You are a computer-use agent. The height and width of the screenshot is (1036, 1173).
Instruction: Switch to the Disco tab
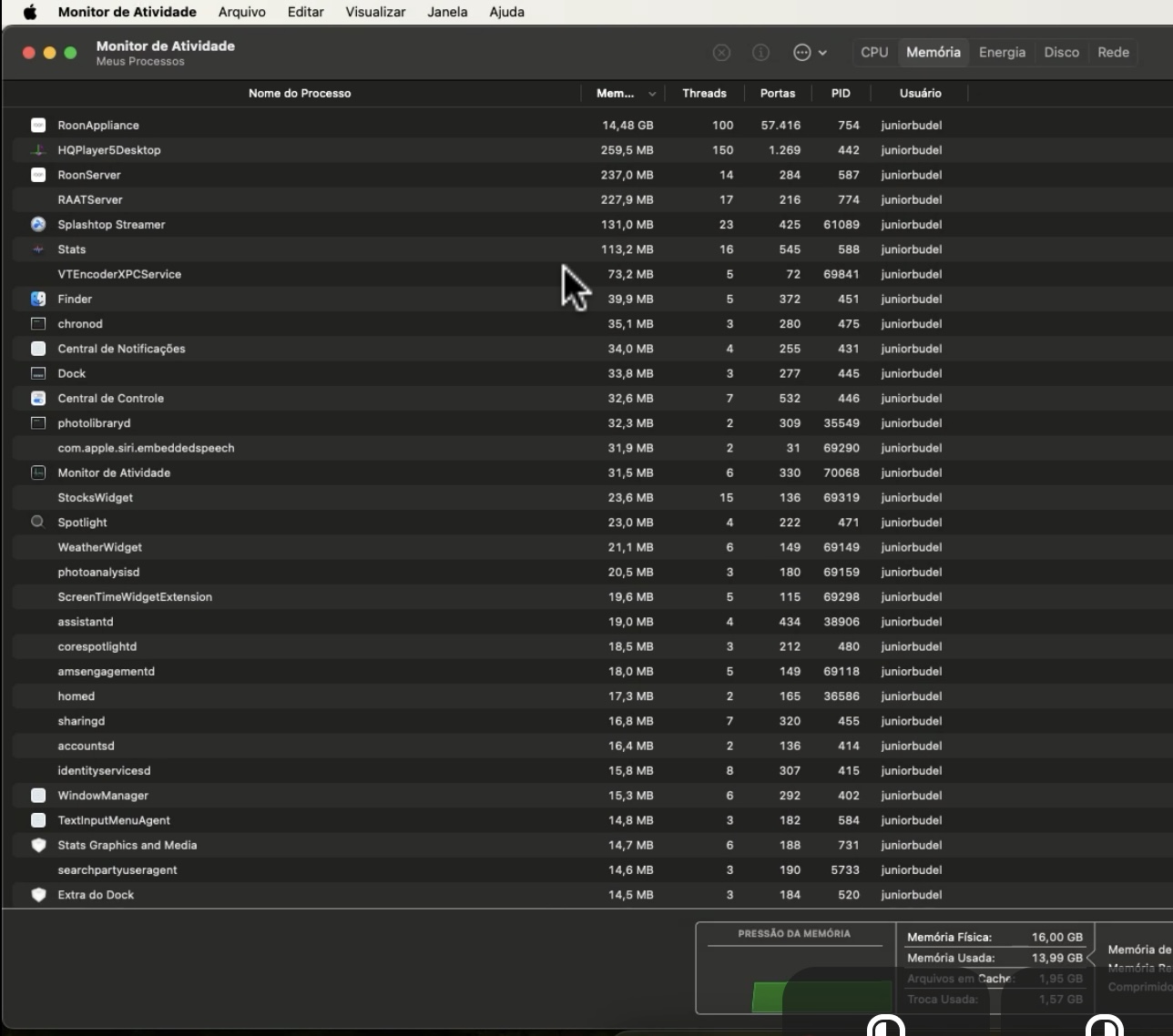pos(1061,52)
